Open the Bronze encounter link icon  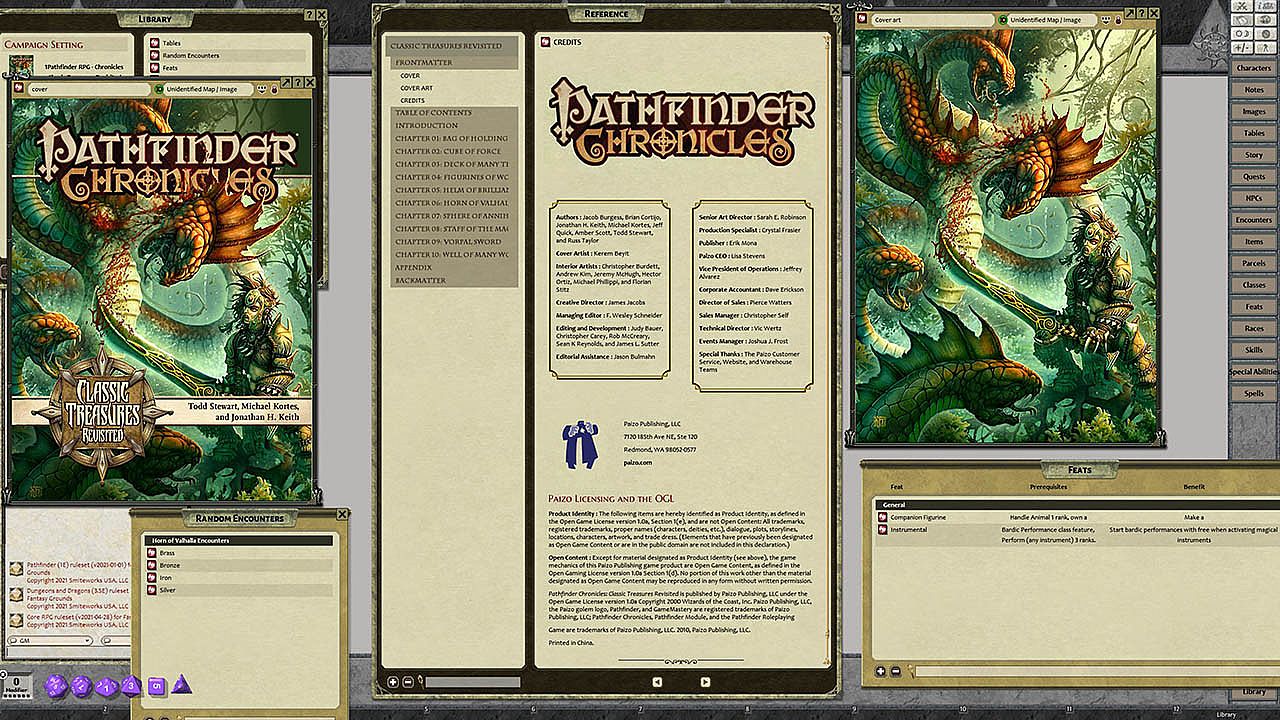pos(151,565)
